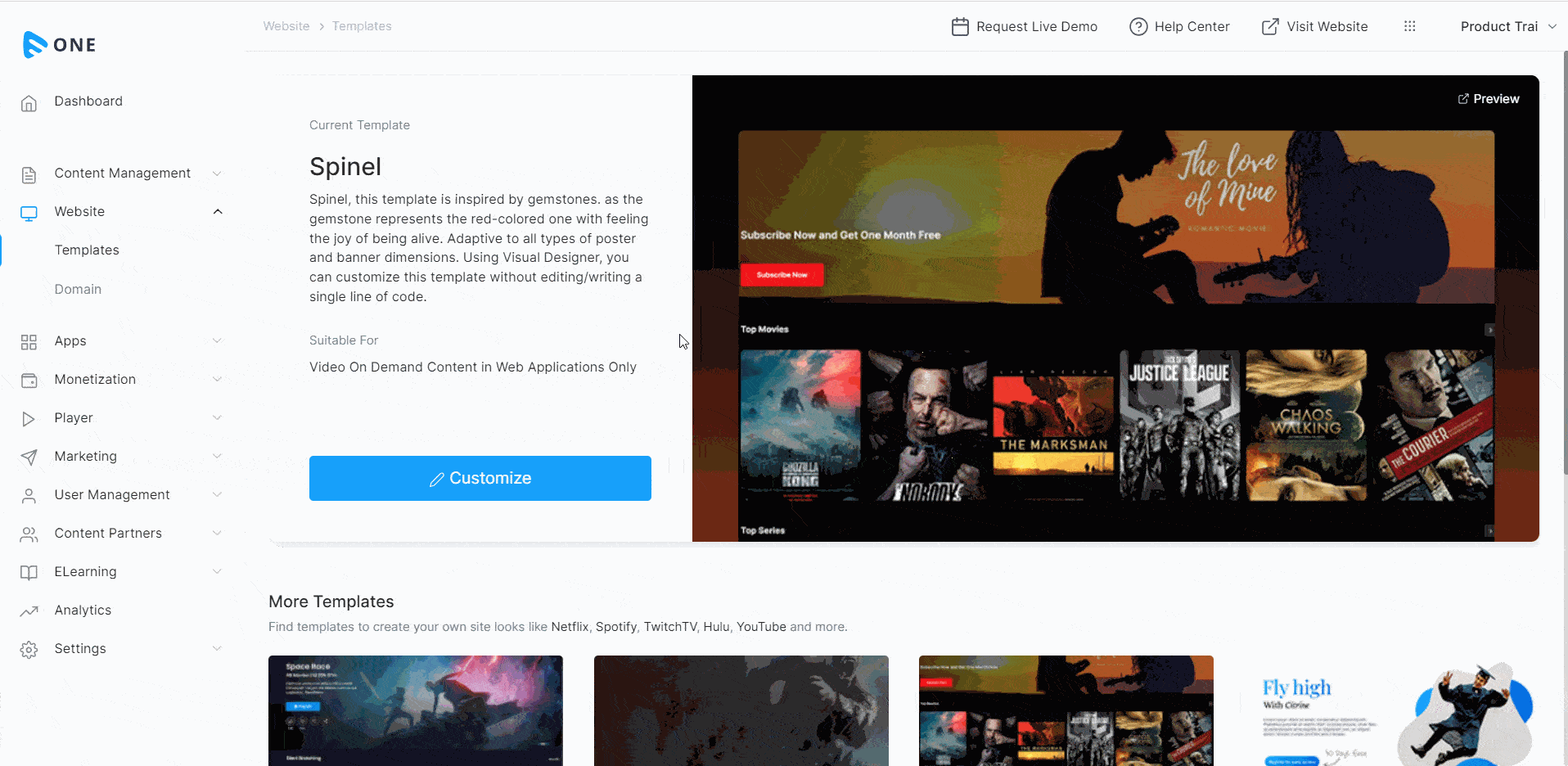Click the calendar icon beside Request Live Demo
The width and height of the screenshot is (1568, 766).
tap(960, 27)
